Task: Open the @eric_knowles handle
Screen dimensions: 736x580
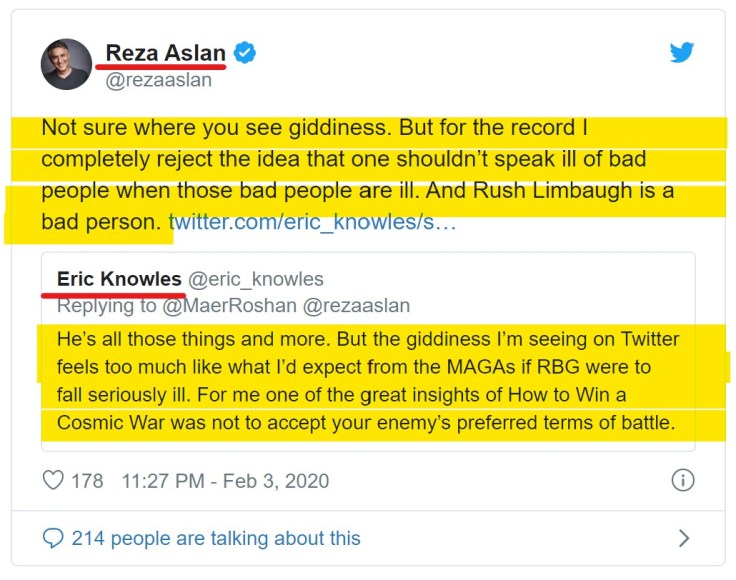Action: coord(256,279)
